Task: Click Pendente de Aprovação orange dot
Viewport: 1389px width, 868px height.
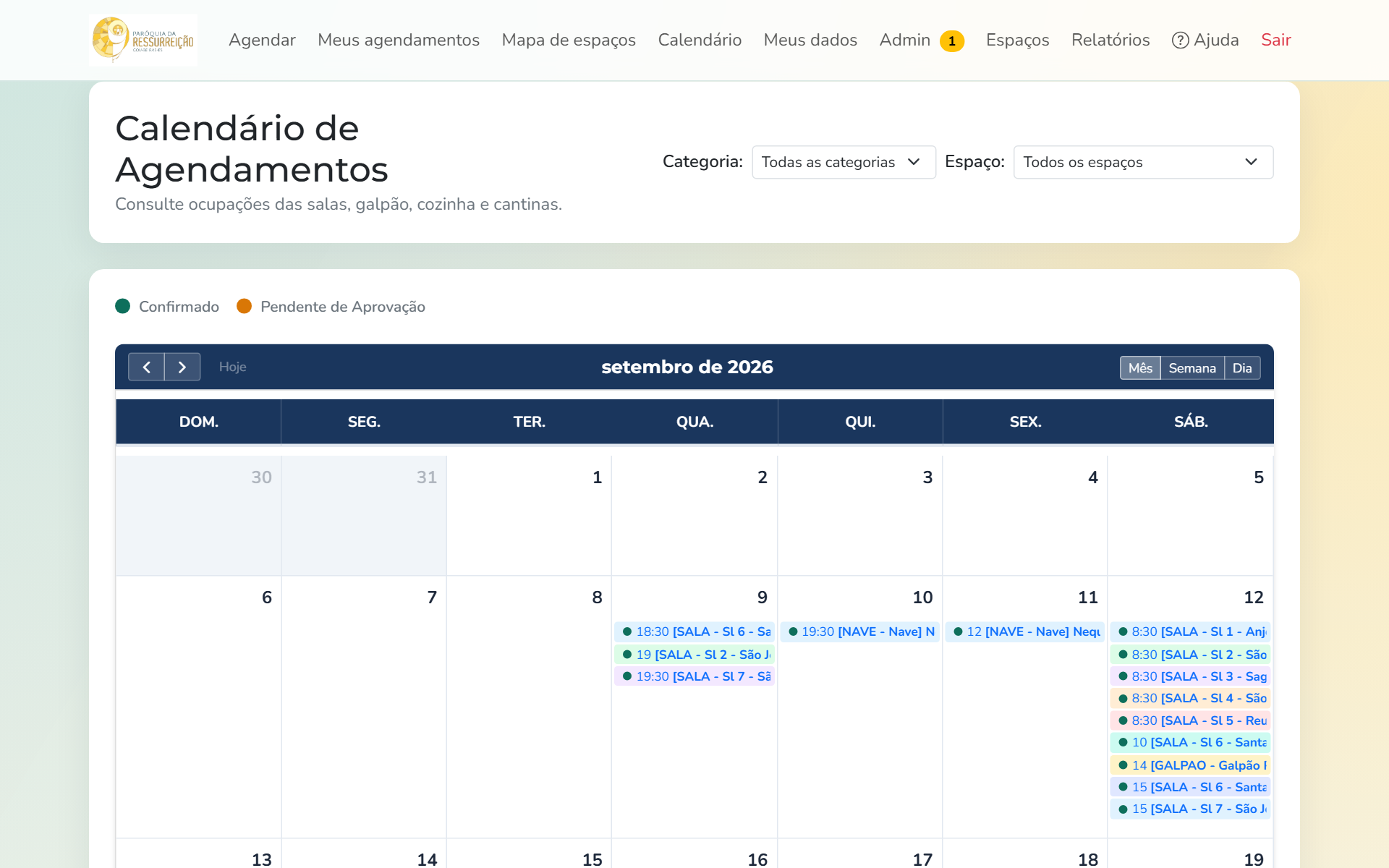Action: (245, 306)
